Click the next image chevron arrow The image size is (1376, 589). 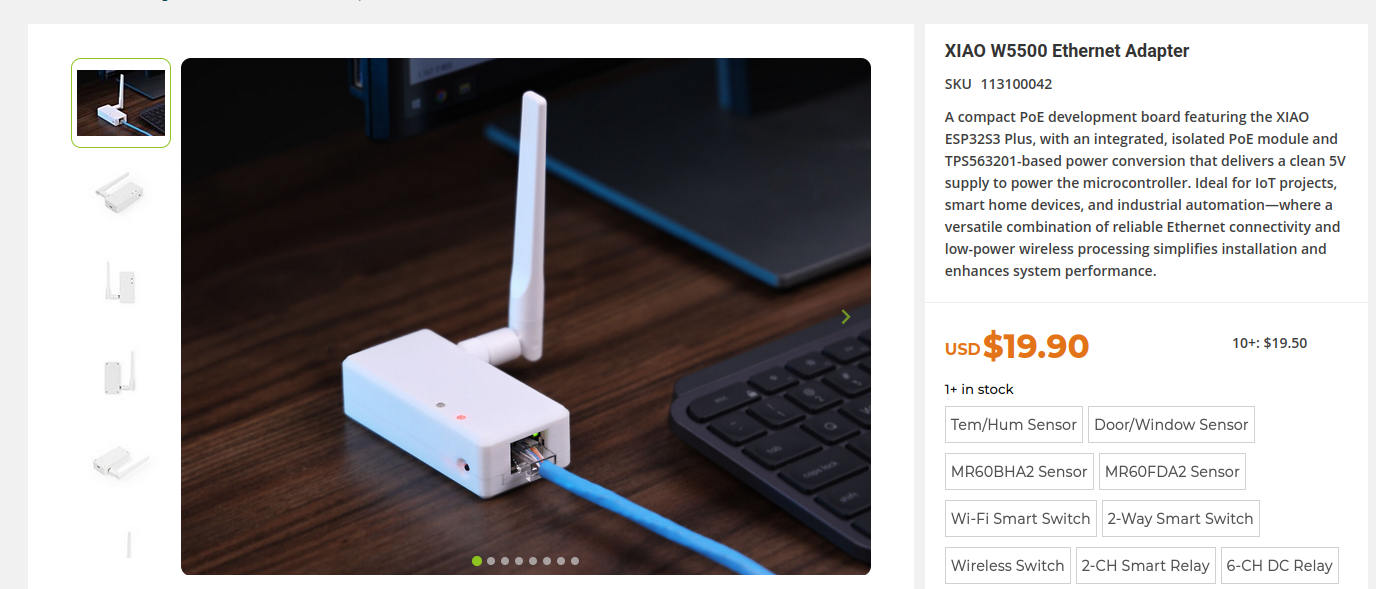tap(846, 317)
